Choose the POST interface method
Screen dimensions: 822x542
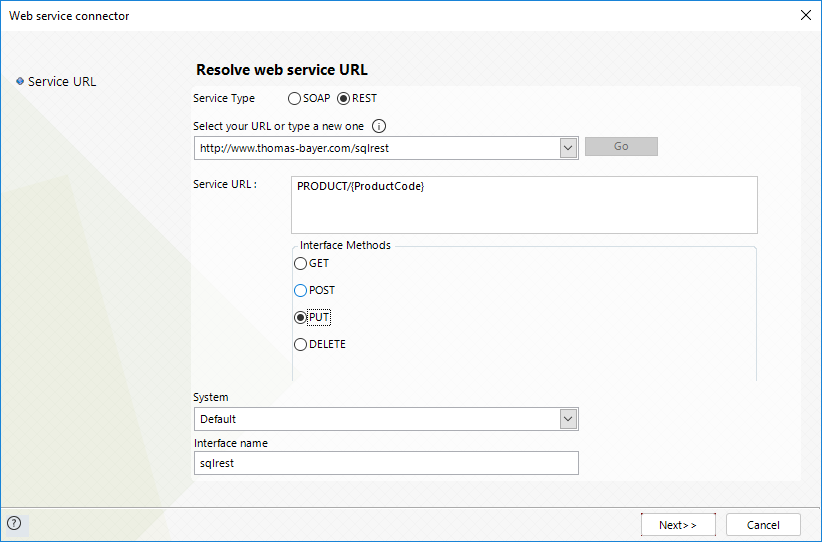point(314,290)
